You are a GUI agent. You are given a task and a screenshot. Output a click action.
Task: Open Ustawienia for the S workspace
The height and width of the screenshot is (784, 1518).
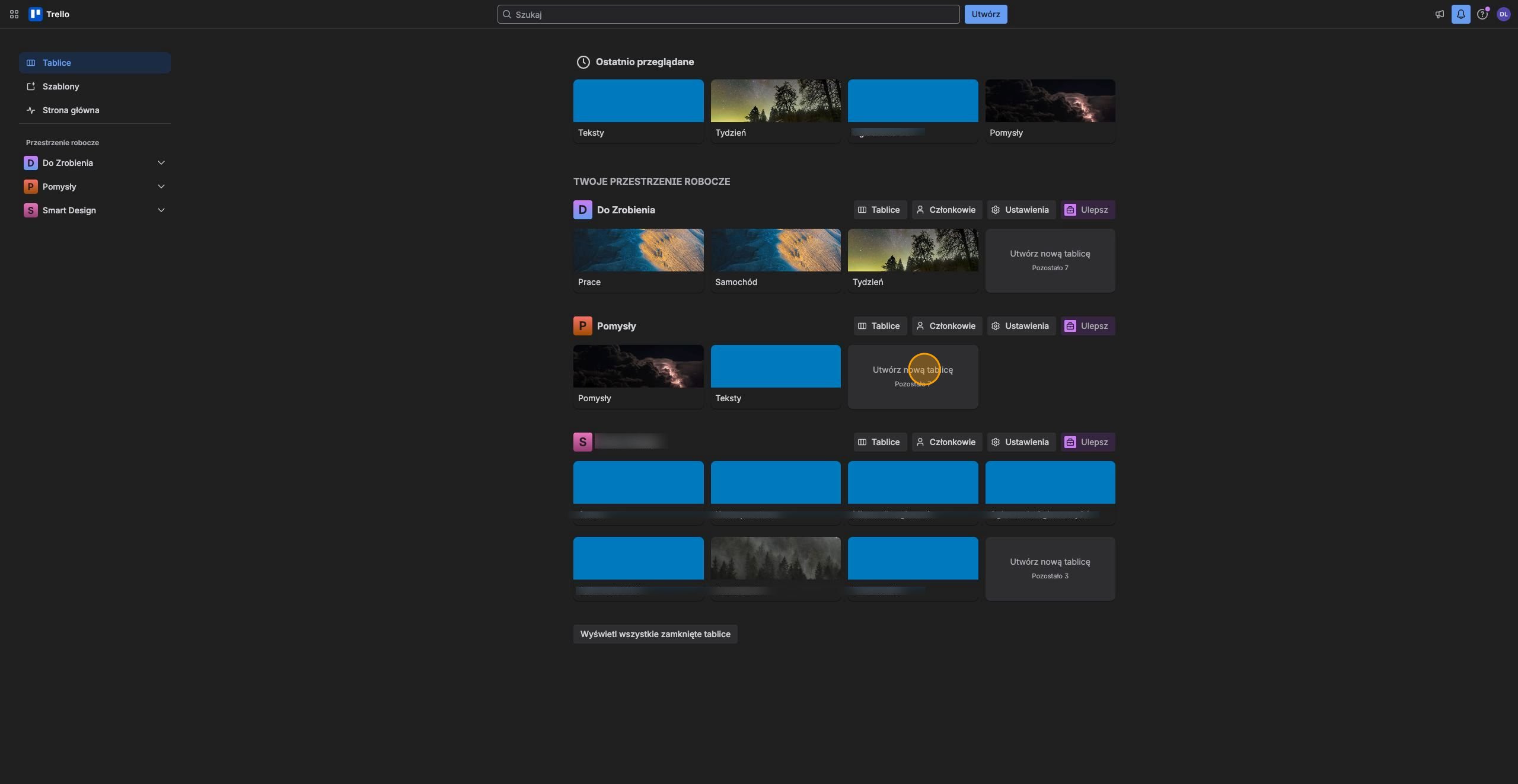(x=1020, y=442)
